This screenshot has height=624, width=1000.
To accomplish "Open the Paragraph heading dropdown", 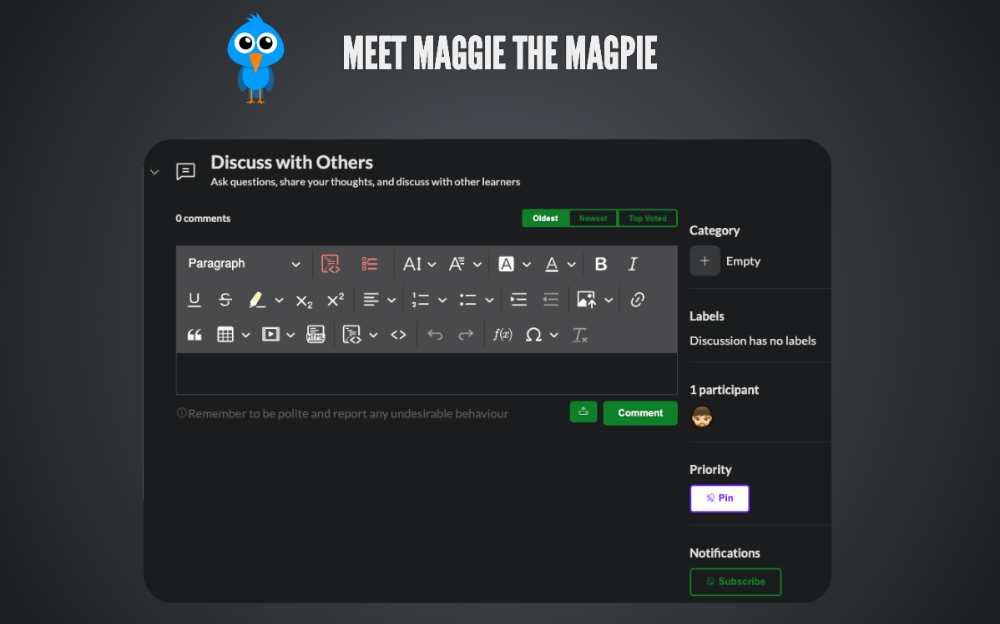I will [x=243, y=264].
